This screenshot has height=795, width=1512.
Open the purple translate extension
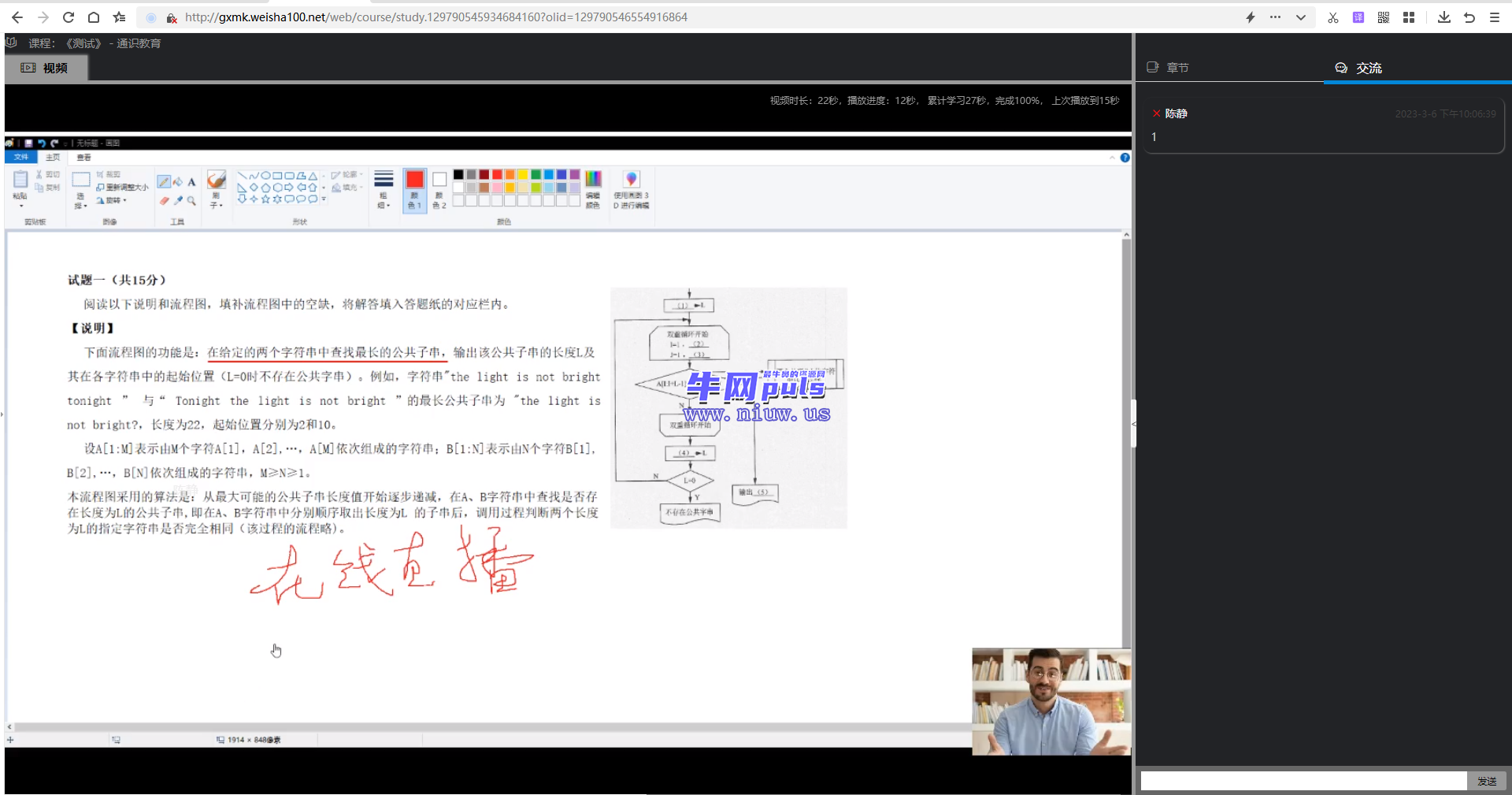(1358, 17)
